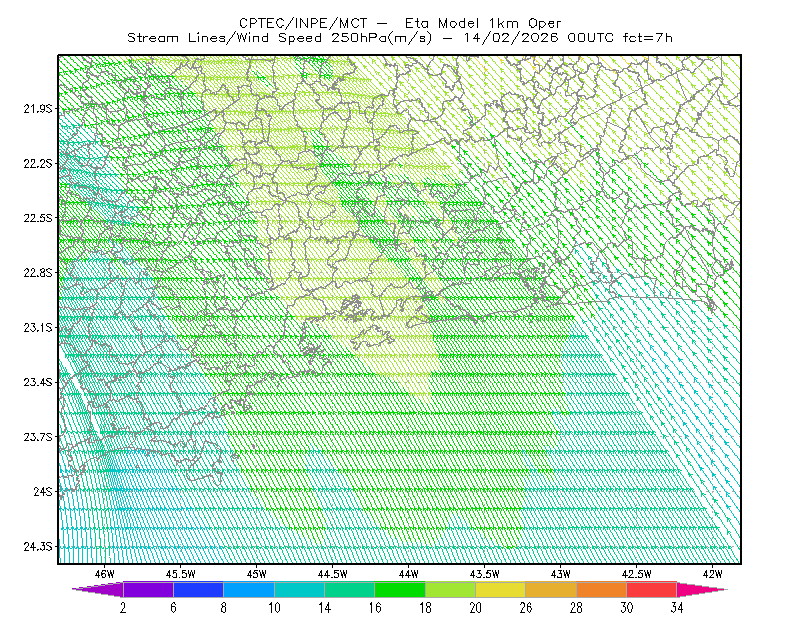Click the 22.5S latitude axis label

pyautogui.click(x=38, y=218)
